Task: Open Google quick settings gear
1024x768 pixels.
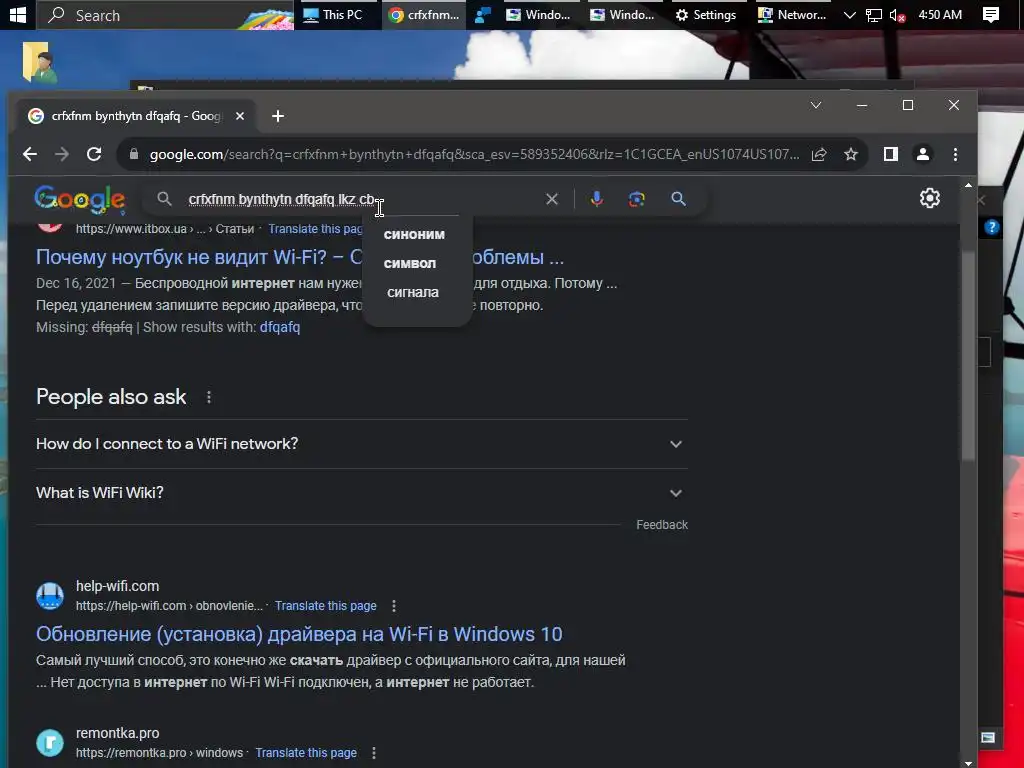Action: click(929, 198)
